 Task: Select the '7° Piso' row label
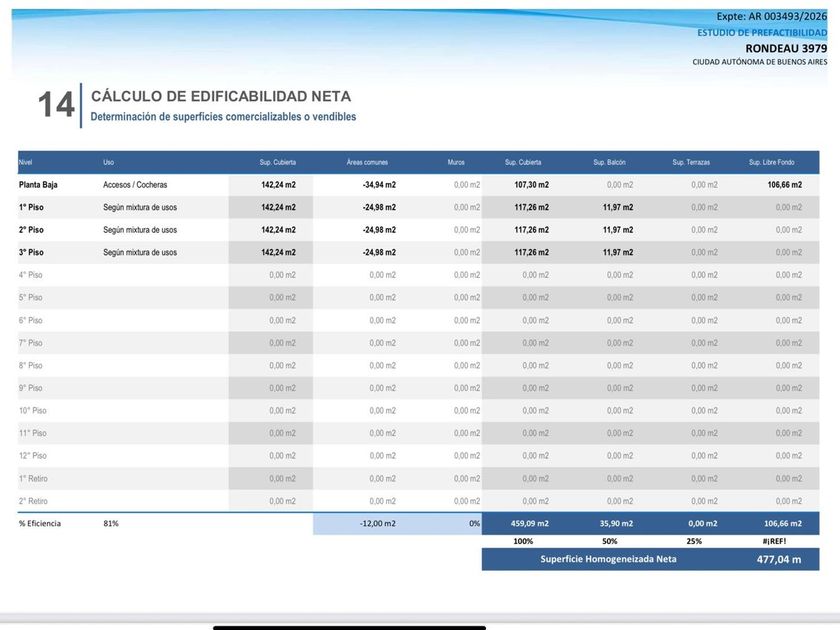(x=31, y=343)
